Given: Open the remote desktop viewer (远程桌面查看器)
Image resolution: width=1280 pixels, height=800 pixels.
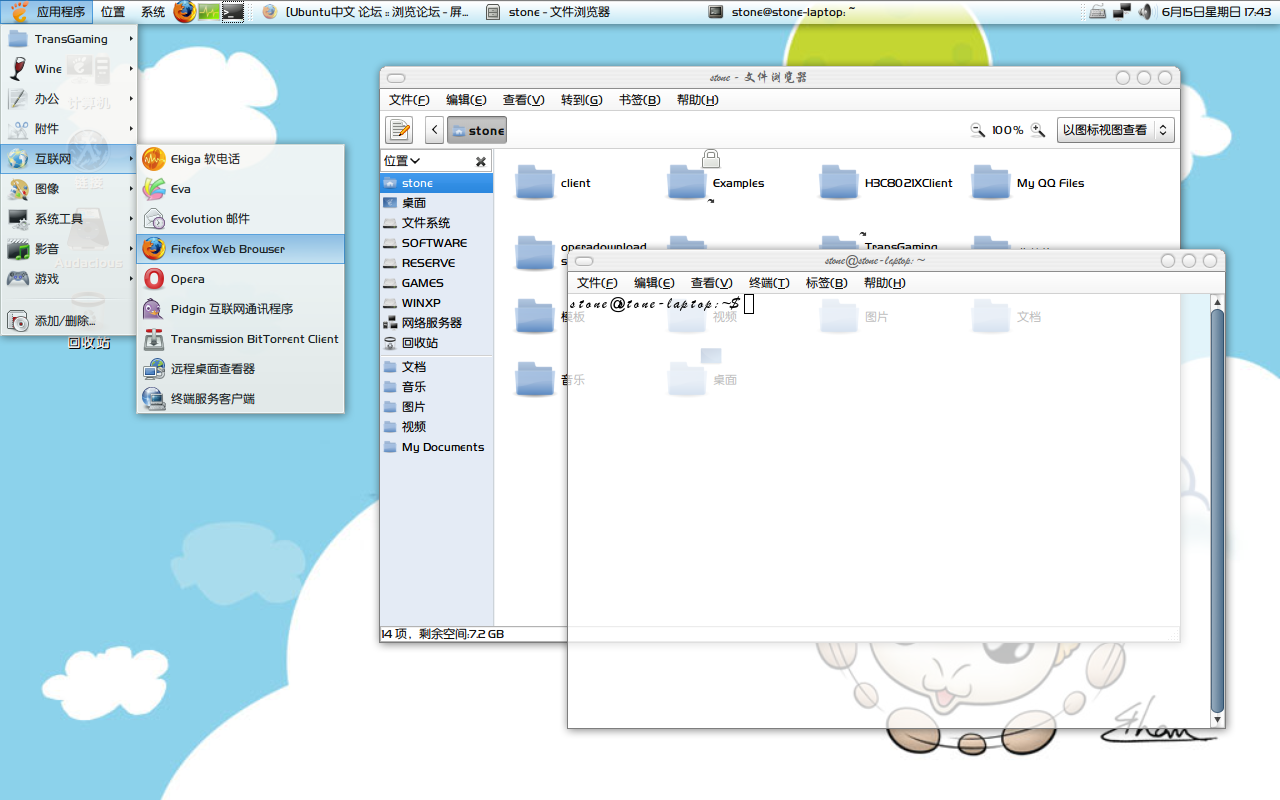Looking at the screenshot, I should point(241,369).
